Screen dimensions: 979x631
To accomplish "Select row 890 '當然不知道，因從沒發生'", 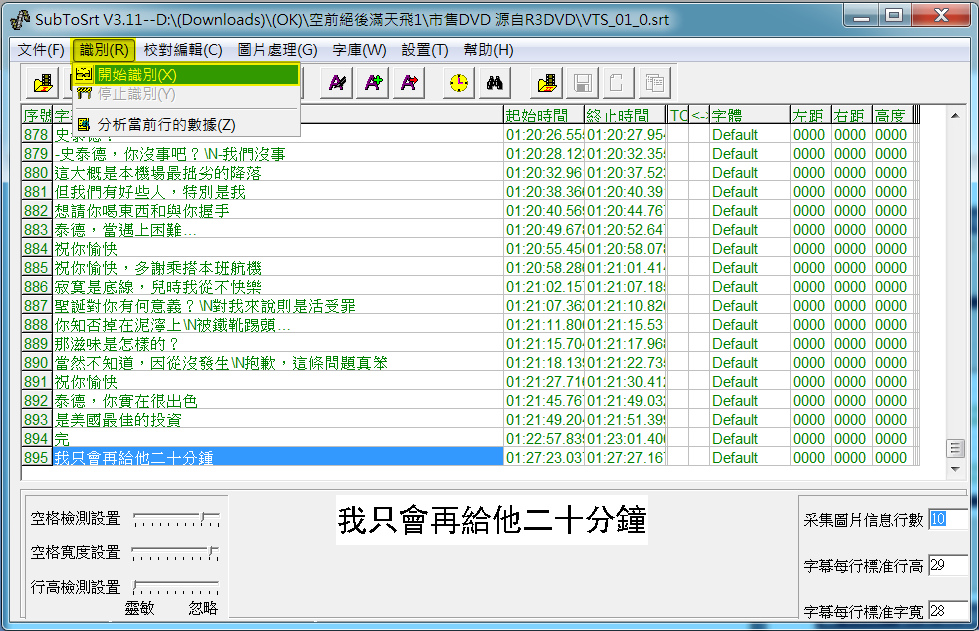I will click(x=278, y=363).
